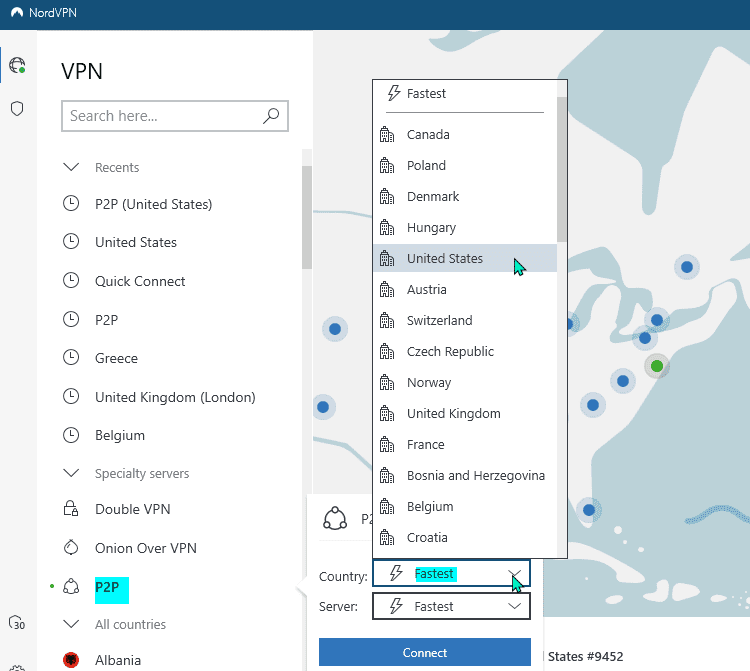Click the blue Connect button
This screenshot has height=671, width=750.
click(x=425, y=652)
